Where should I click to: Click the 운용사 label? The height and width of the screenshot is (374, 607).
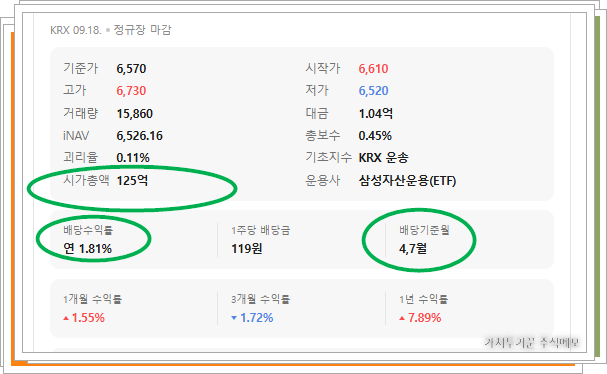click(322, 180)
